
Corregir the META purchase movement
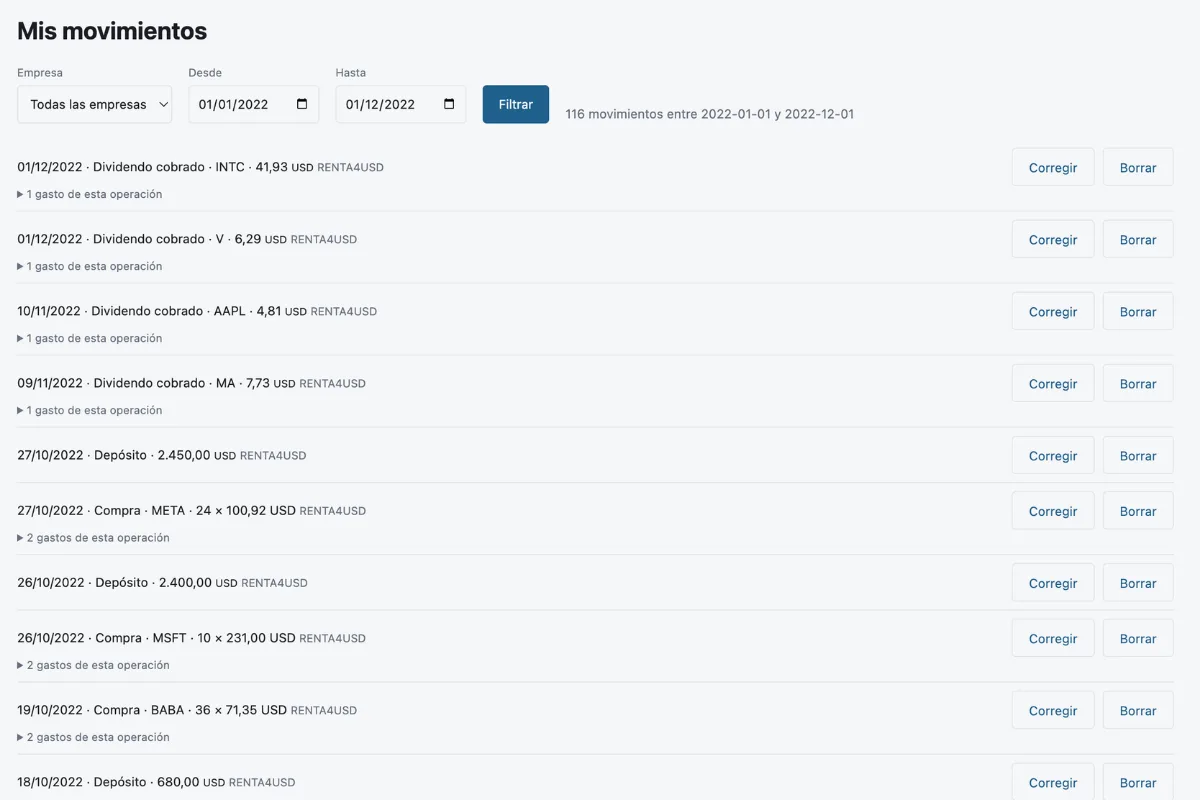click(1053, 511)
